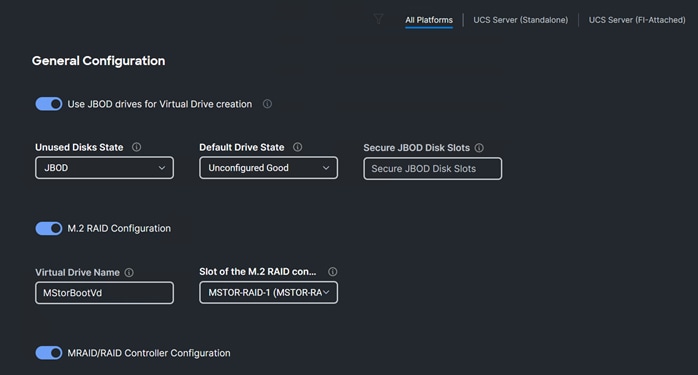Click the Virtual Drive Name field
Viewport: 698px width, 375px height.
(x=105, y=293)
